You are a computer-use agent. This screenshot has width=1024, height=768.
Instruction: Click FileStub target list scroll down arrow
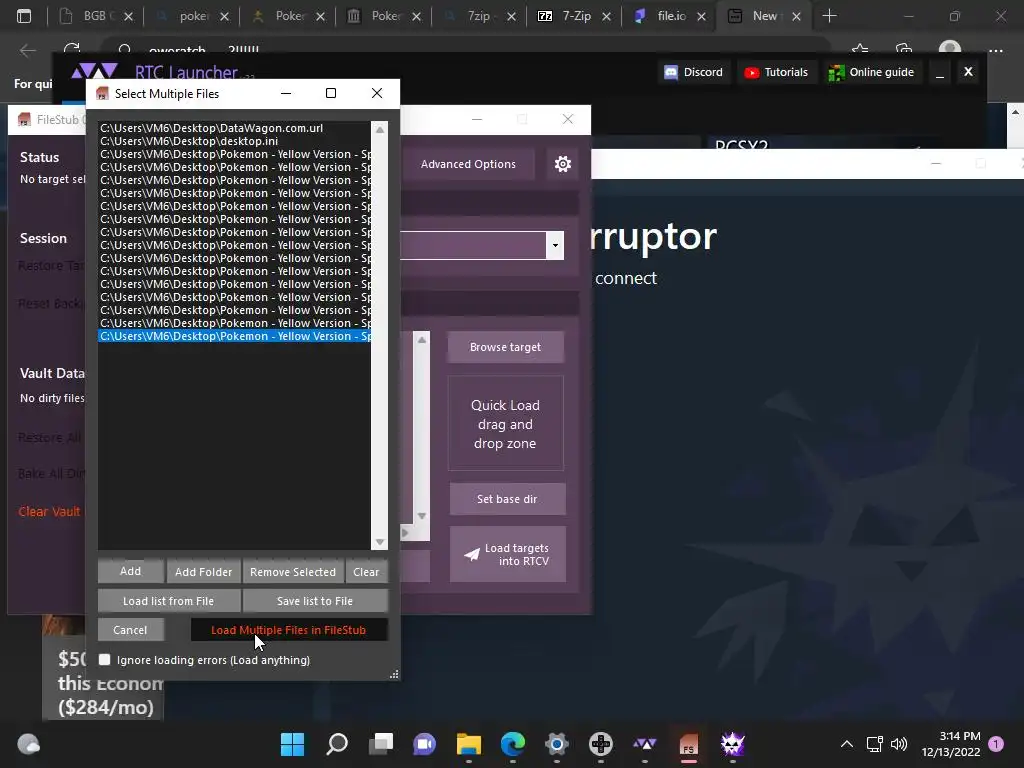pos(422,516)
